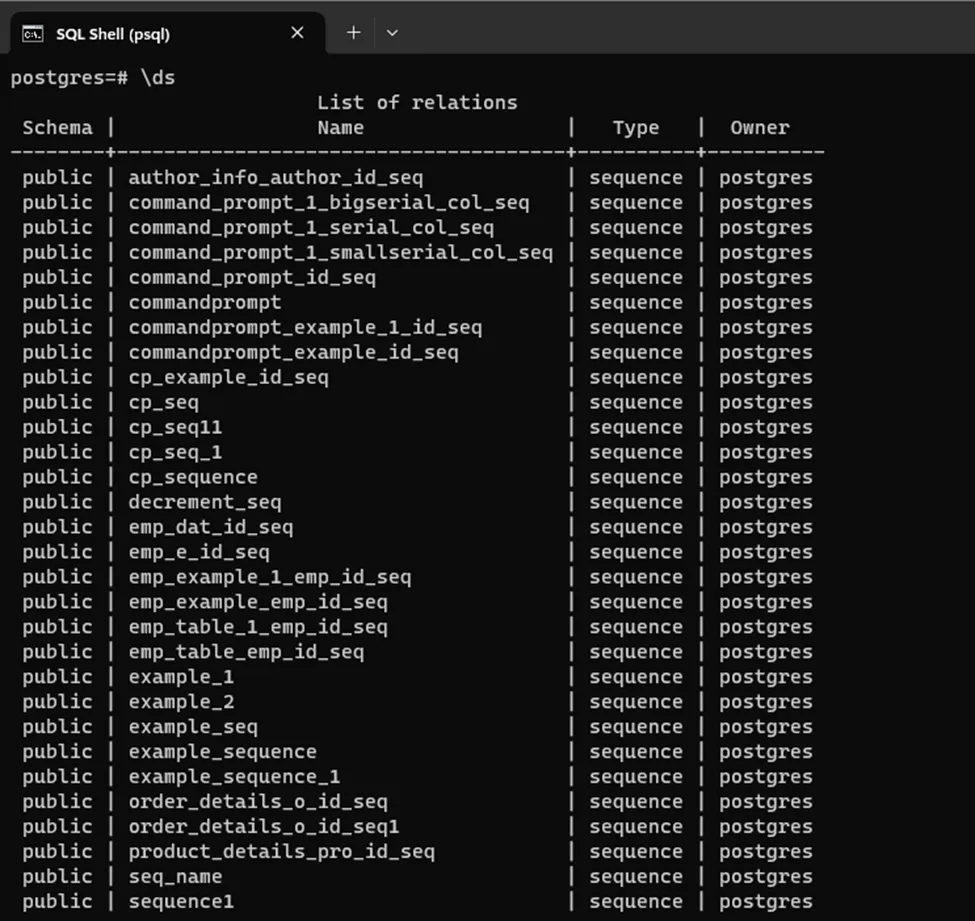The width and height of the screenshot is (975, 921).
Task: Click the Owner column header
Action: coord(759,127)
